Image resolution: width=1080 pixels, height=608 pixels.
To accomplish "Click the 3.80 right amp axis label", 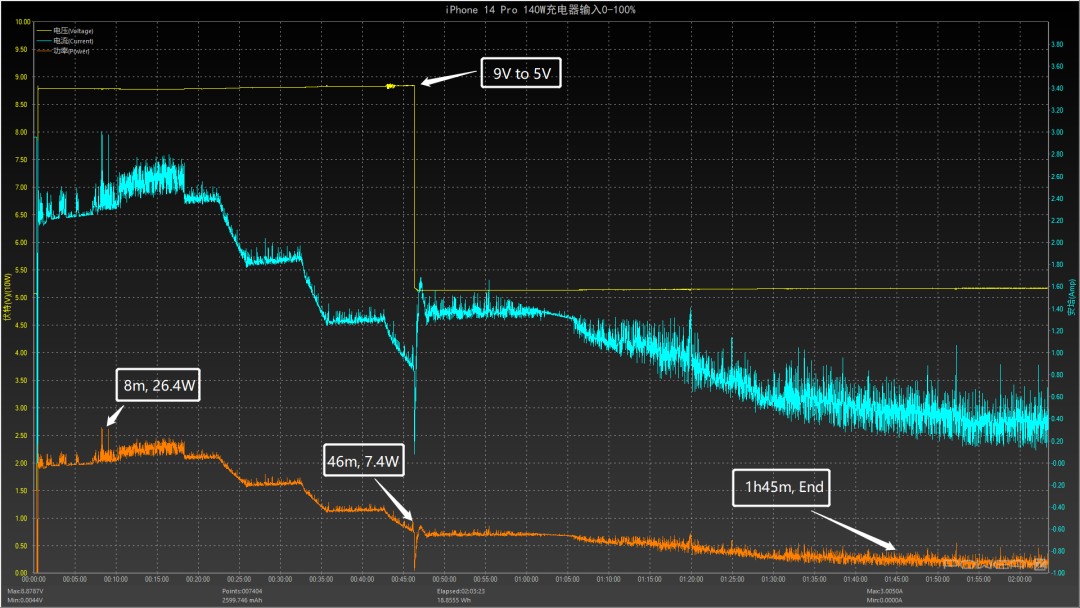I will (1057, 45).
